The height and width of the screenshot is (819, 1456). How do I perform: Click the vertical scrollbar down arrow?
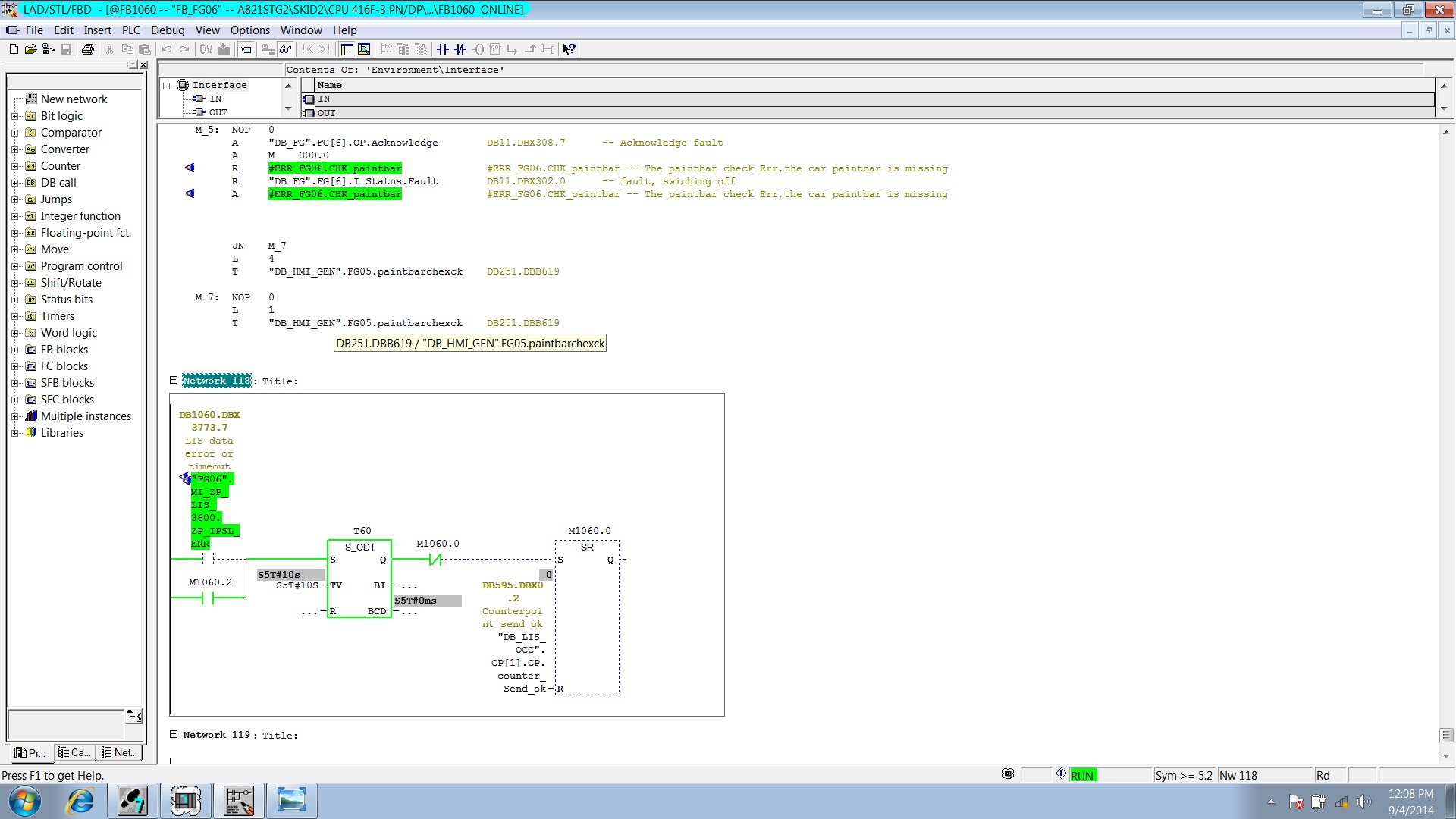tap(1445, 756)
